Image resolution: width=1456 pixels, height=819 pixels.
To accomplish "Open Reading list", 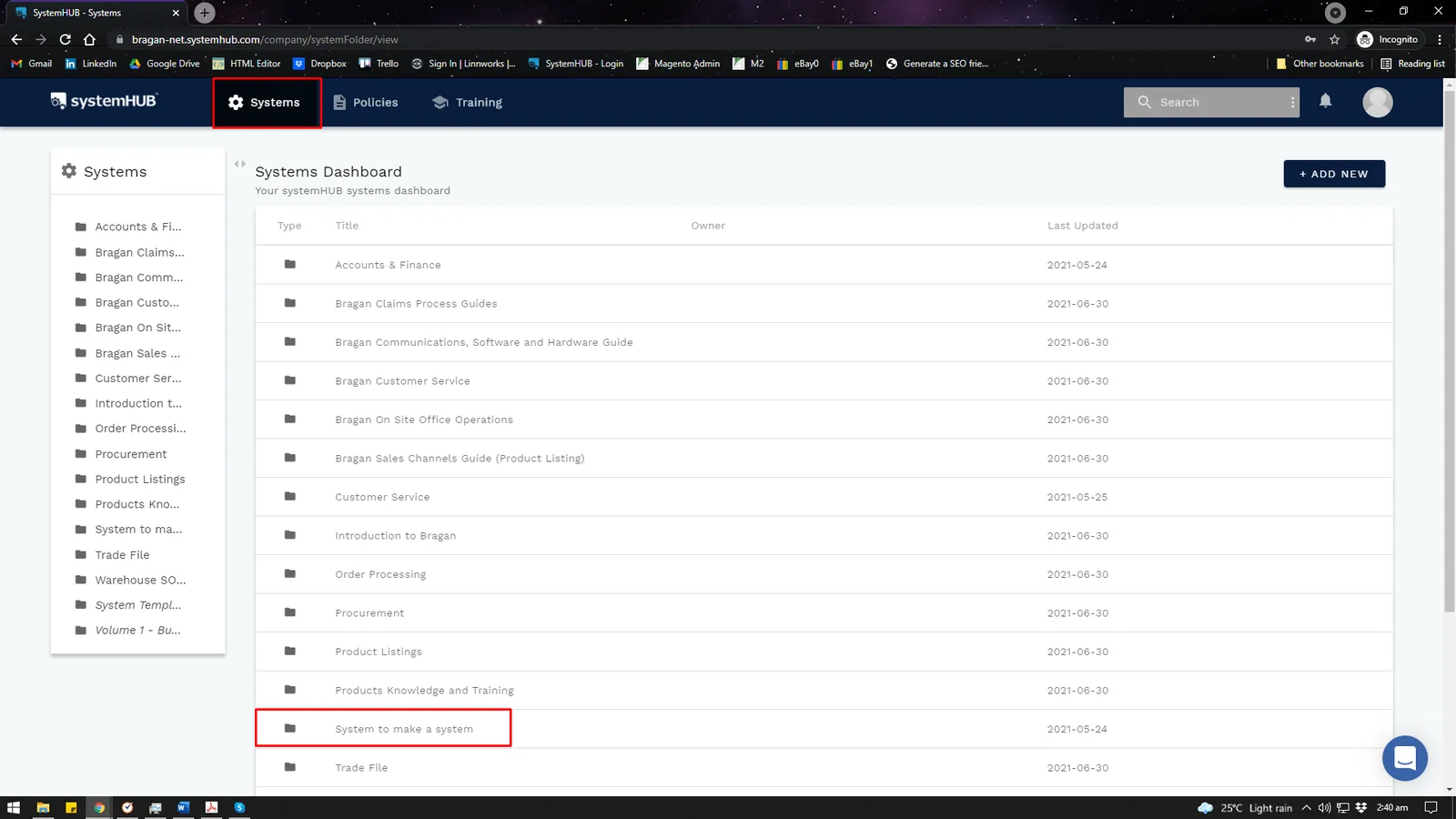I will 1412,64.
